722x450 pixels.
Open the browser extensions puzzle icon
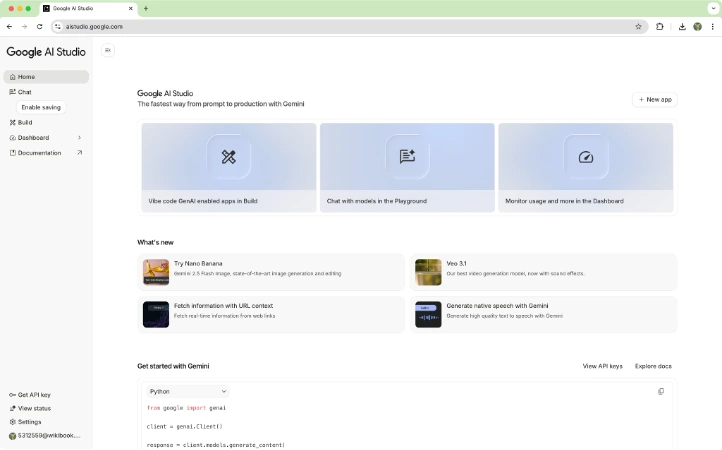point(659,27)
